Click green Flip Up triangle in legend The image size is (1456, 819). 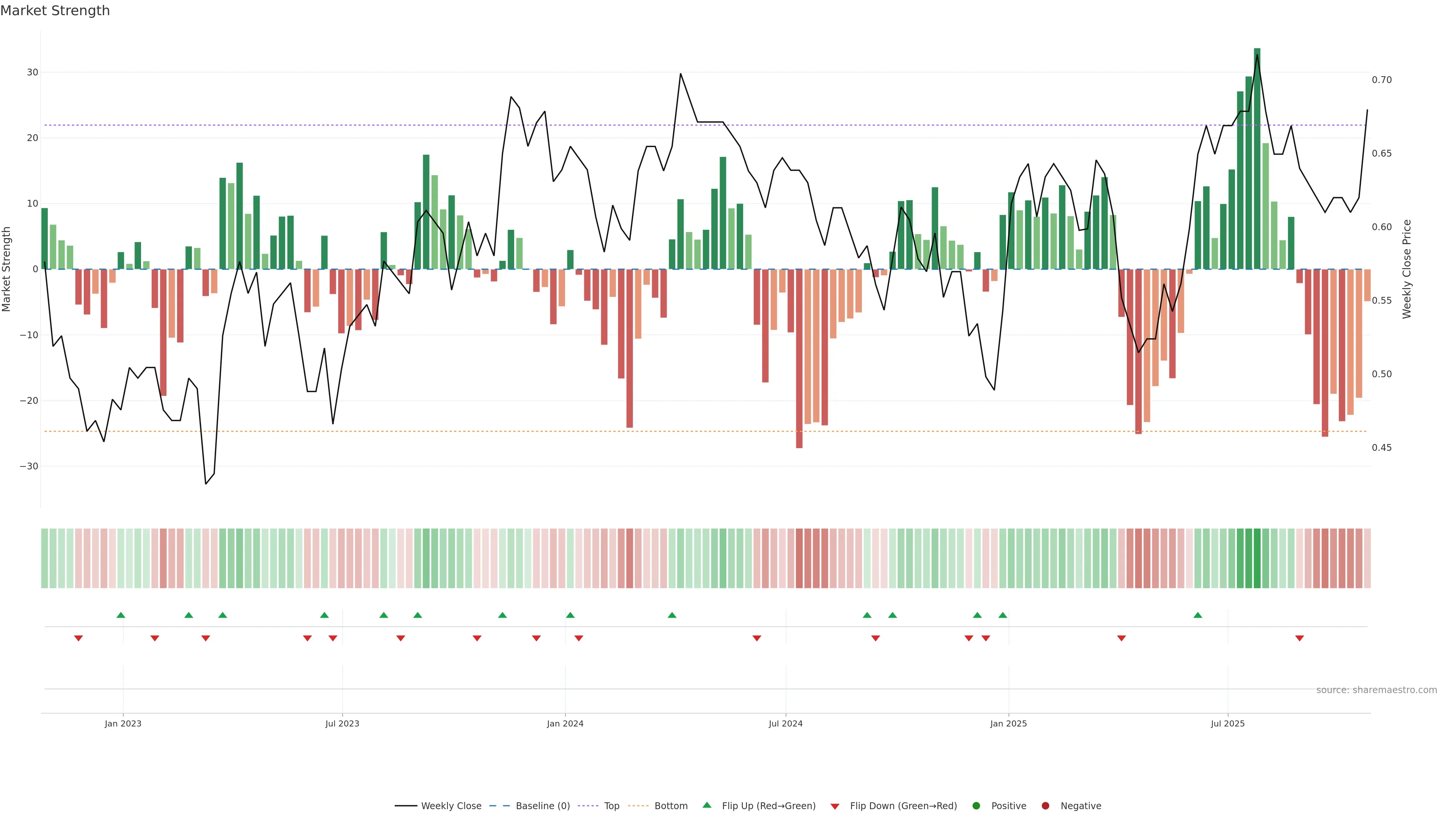(706, 805)
